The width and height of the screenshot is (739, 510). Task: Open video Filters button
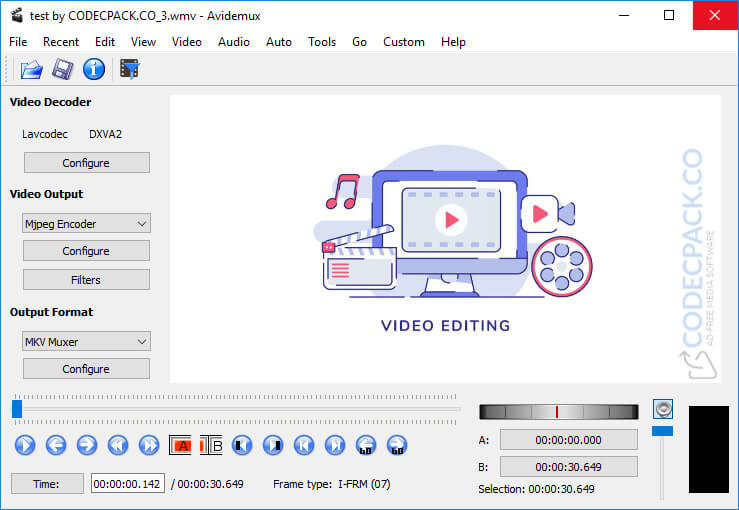coord(86,280)
